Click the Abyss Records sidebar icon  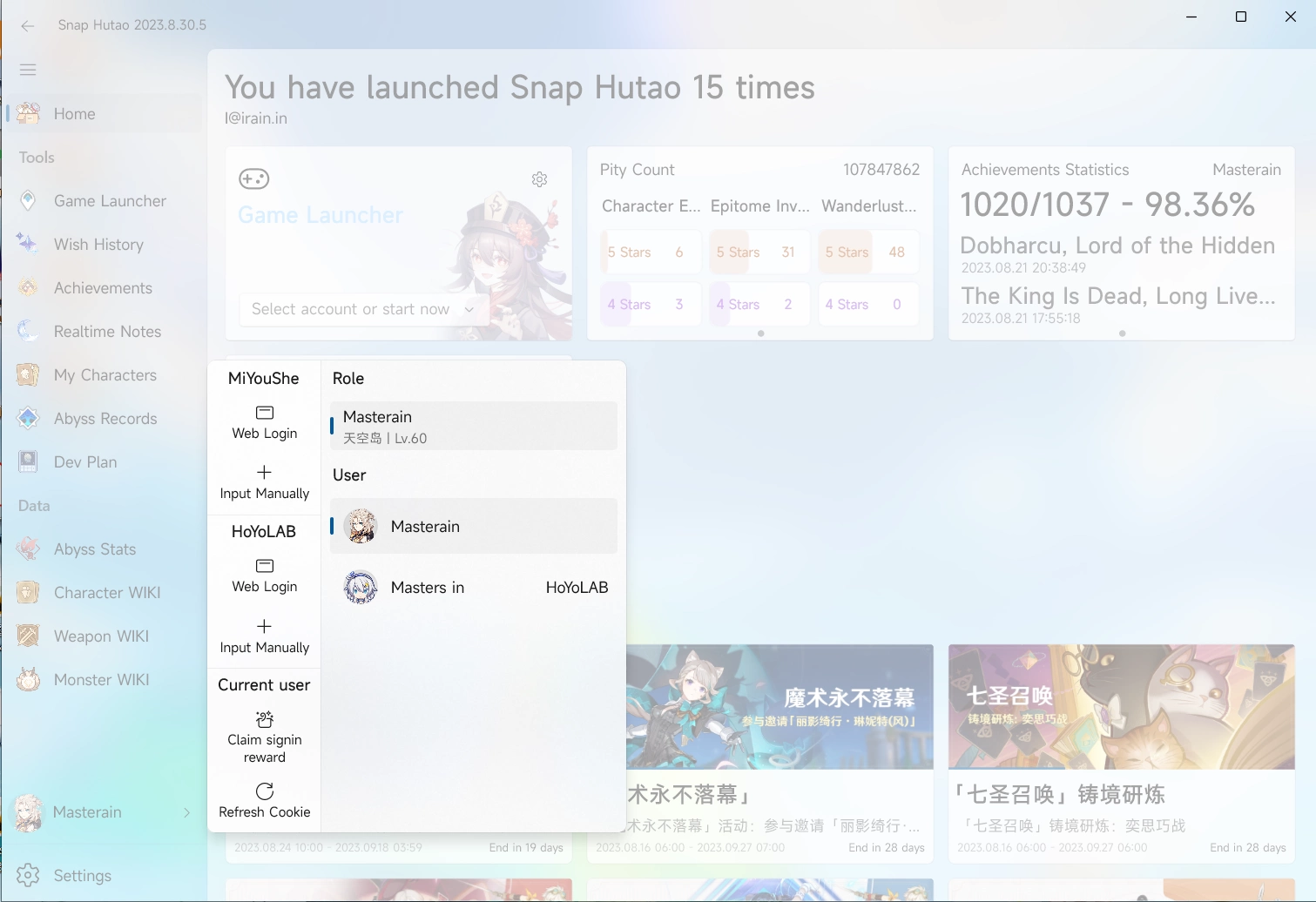click(x=28, y=419)
